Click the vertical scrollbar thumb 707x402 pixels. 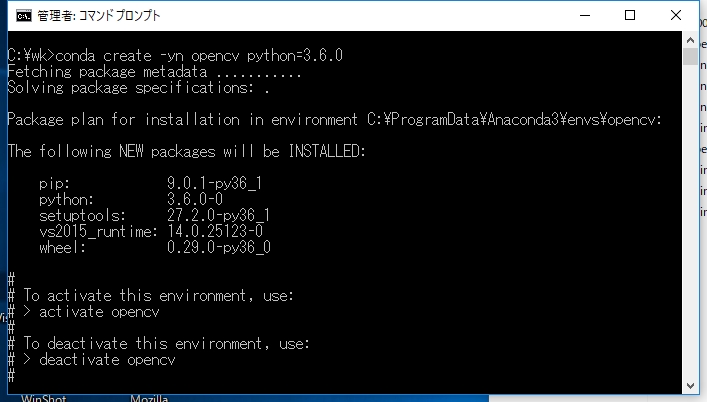point(690,57)
